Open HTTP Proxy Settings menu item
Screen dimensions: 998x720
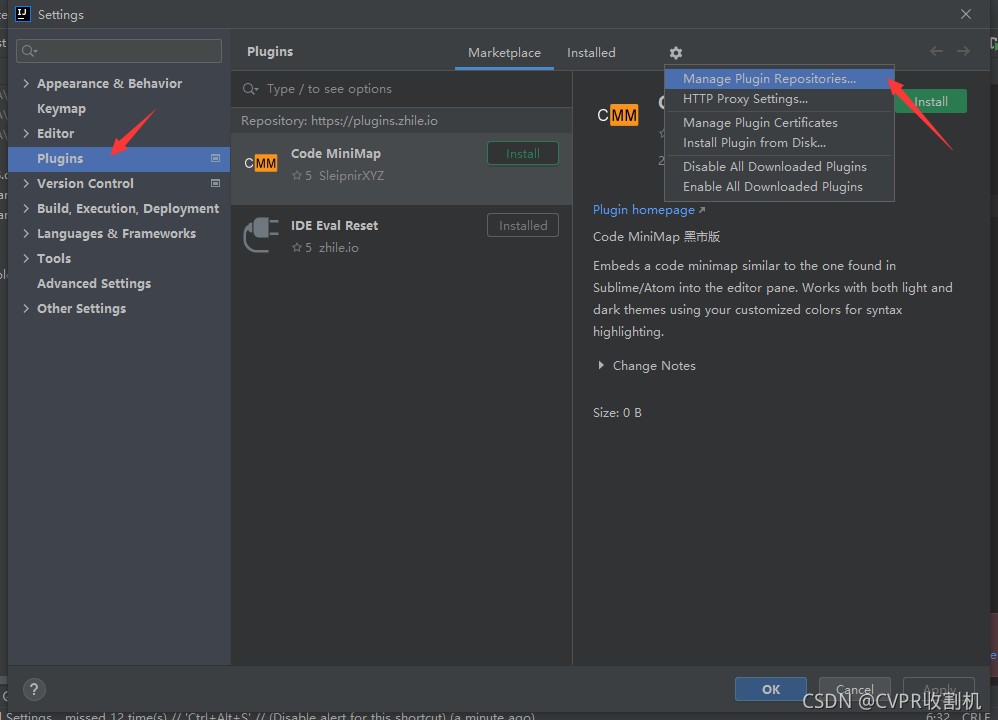779,99
